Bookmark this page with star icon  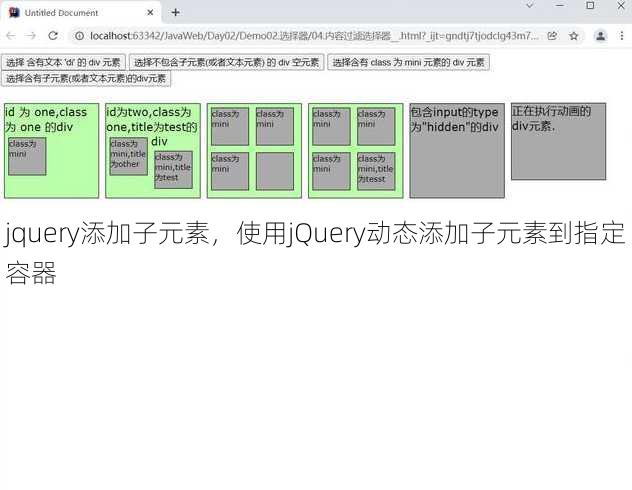pos(574,36)
